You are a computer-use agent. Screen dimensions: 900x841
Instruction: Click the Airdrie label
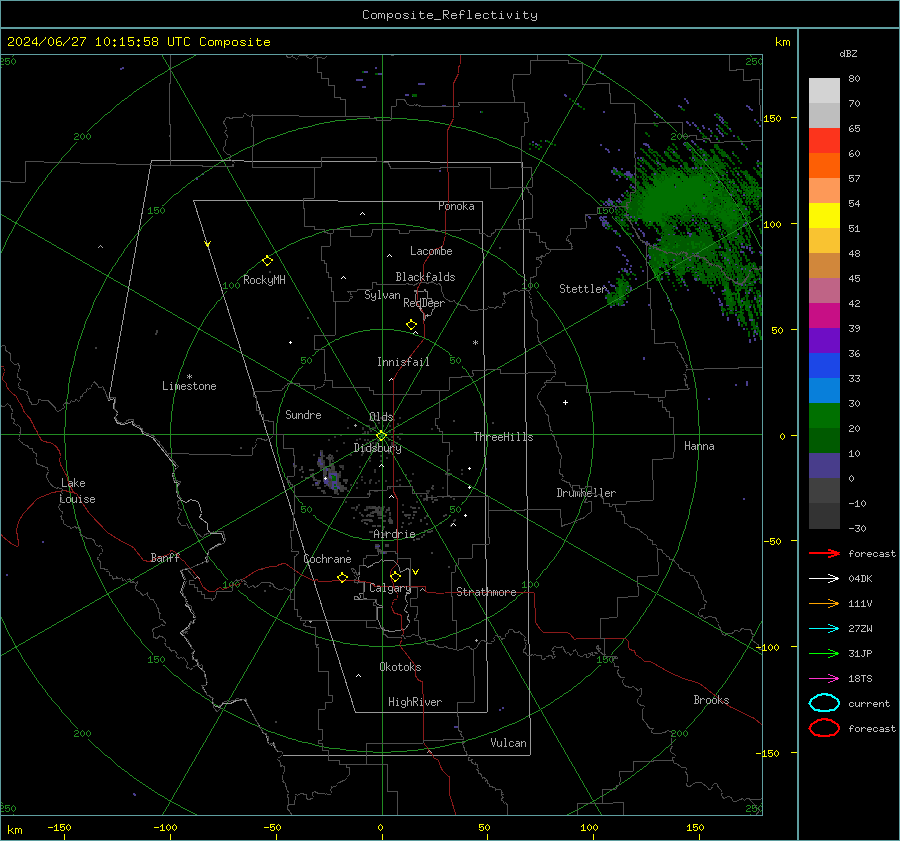point(394,534)
